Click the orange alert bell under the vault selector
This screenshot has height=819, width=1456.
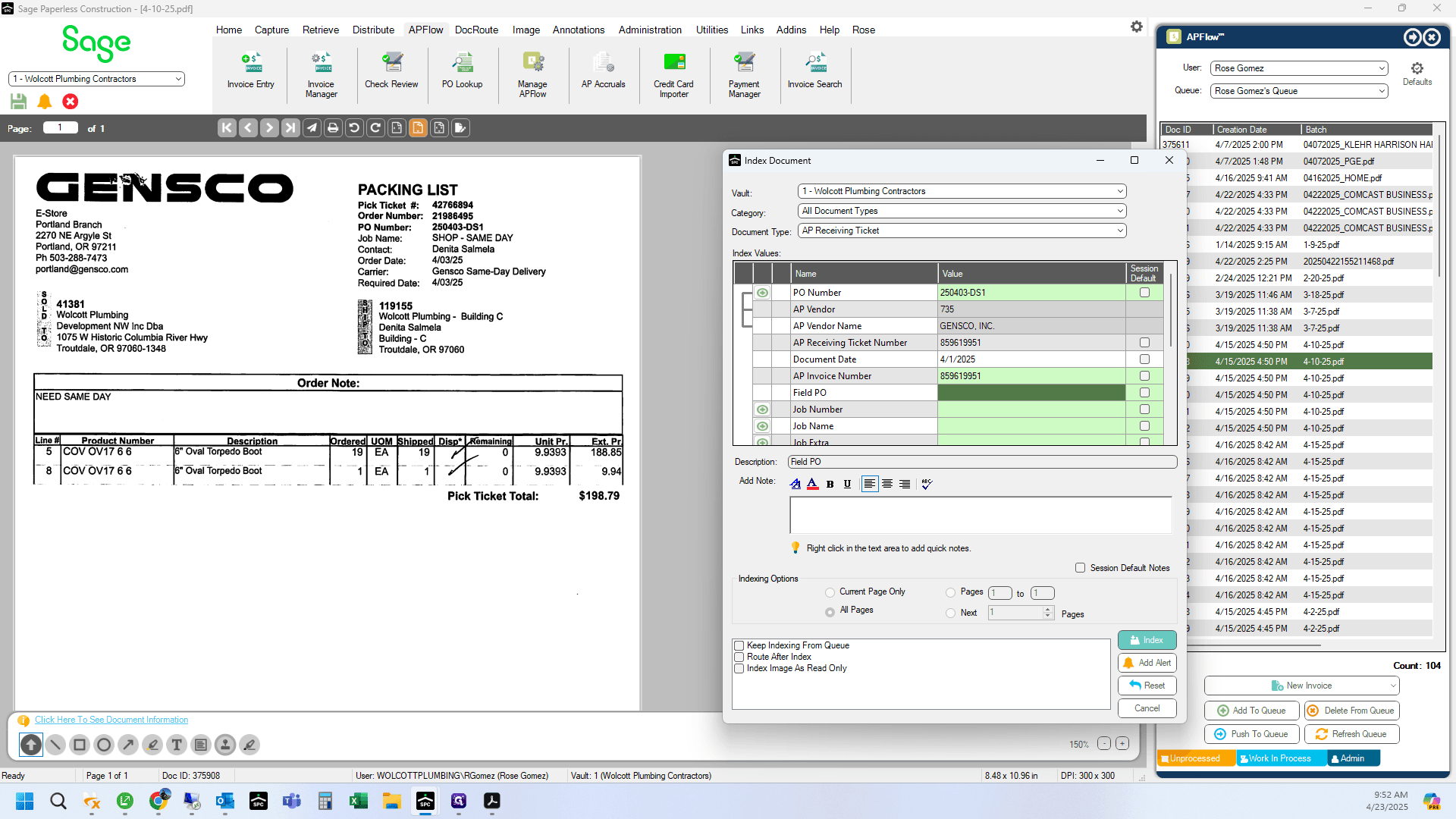click(x=45, y=102)
